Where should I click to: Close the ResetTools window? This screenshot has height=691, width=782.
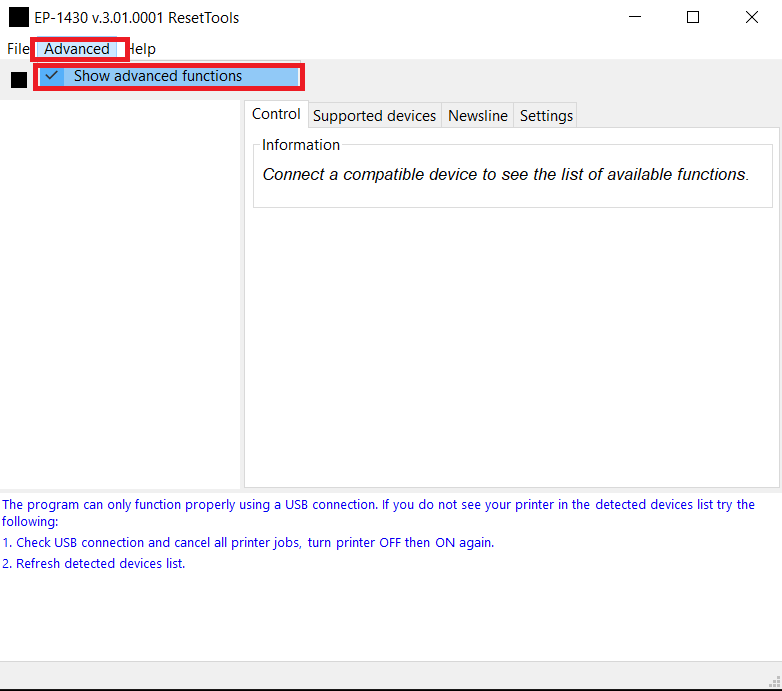(751, 17)
